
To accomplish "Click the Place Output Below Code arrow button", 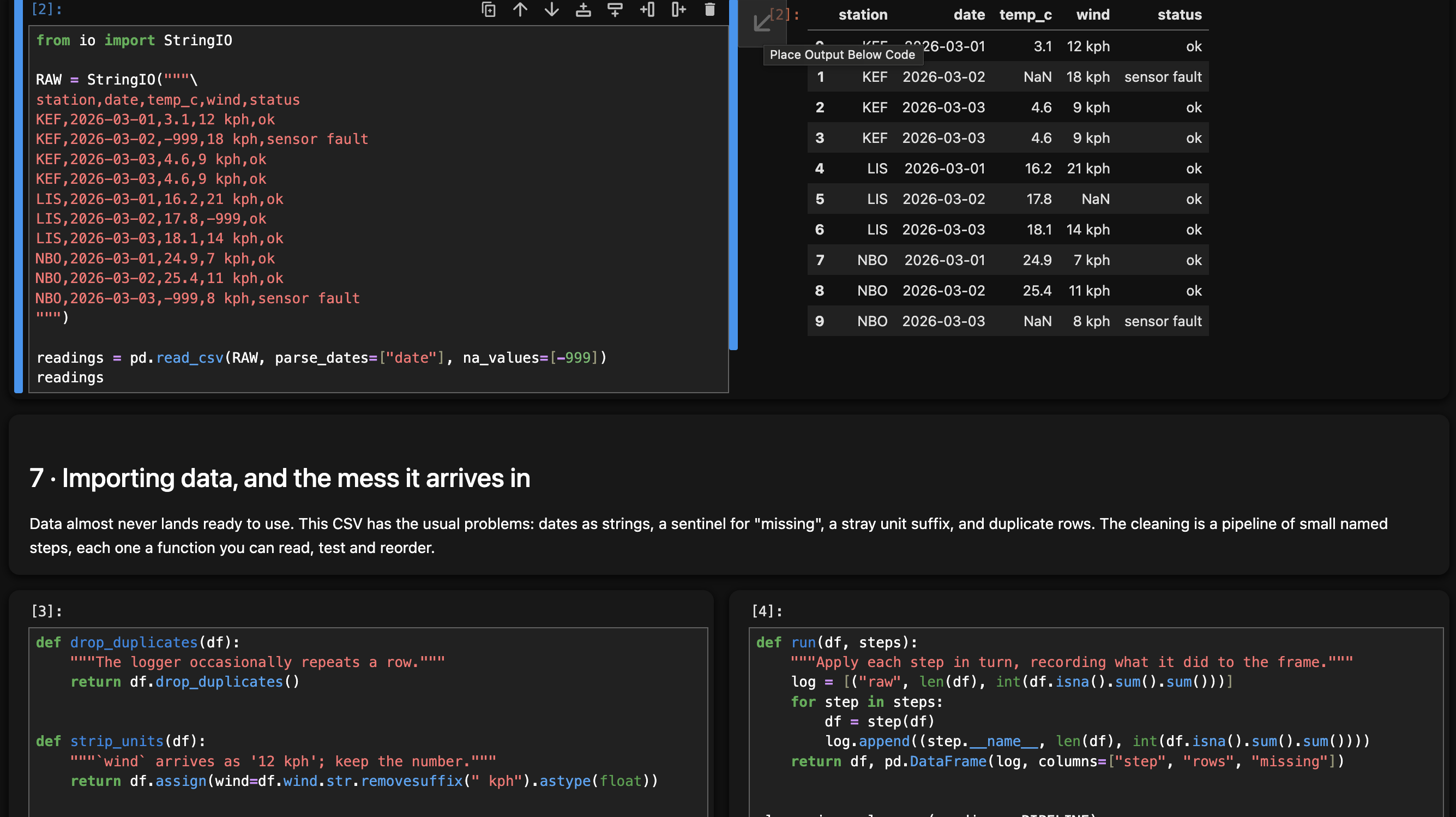I will 762,23.
